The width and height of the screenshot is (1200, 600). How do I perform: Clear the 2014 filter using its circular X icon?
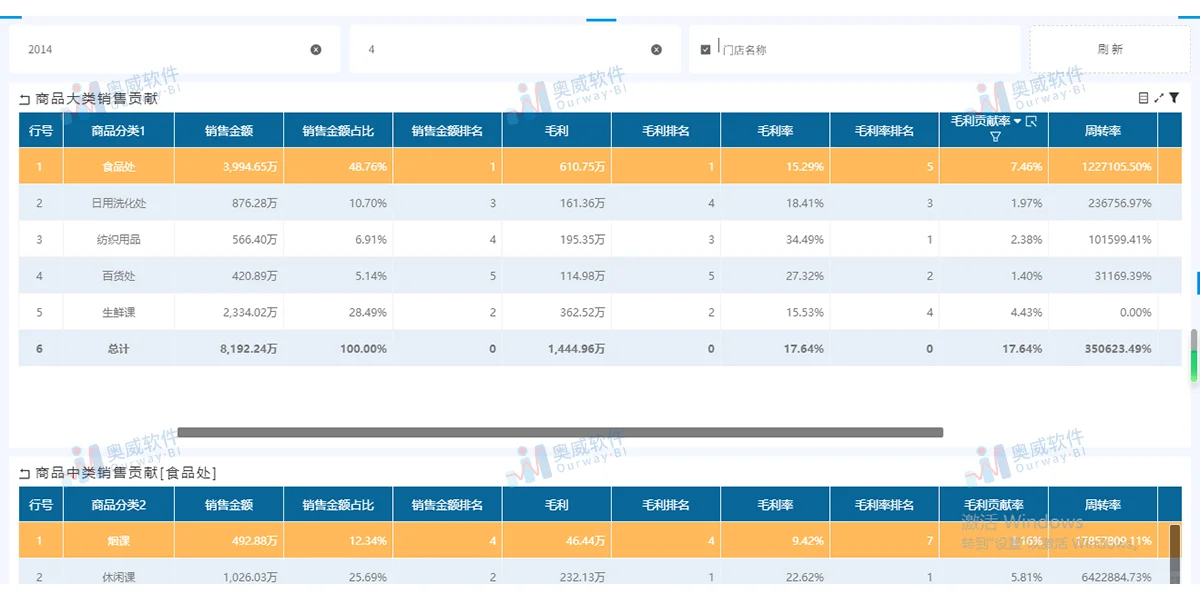[x=317, y=48]
